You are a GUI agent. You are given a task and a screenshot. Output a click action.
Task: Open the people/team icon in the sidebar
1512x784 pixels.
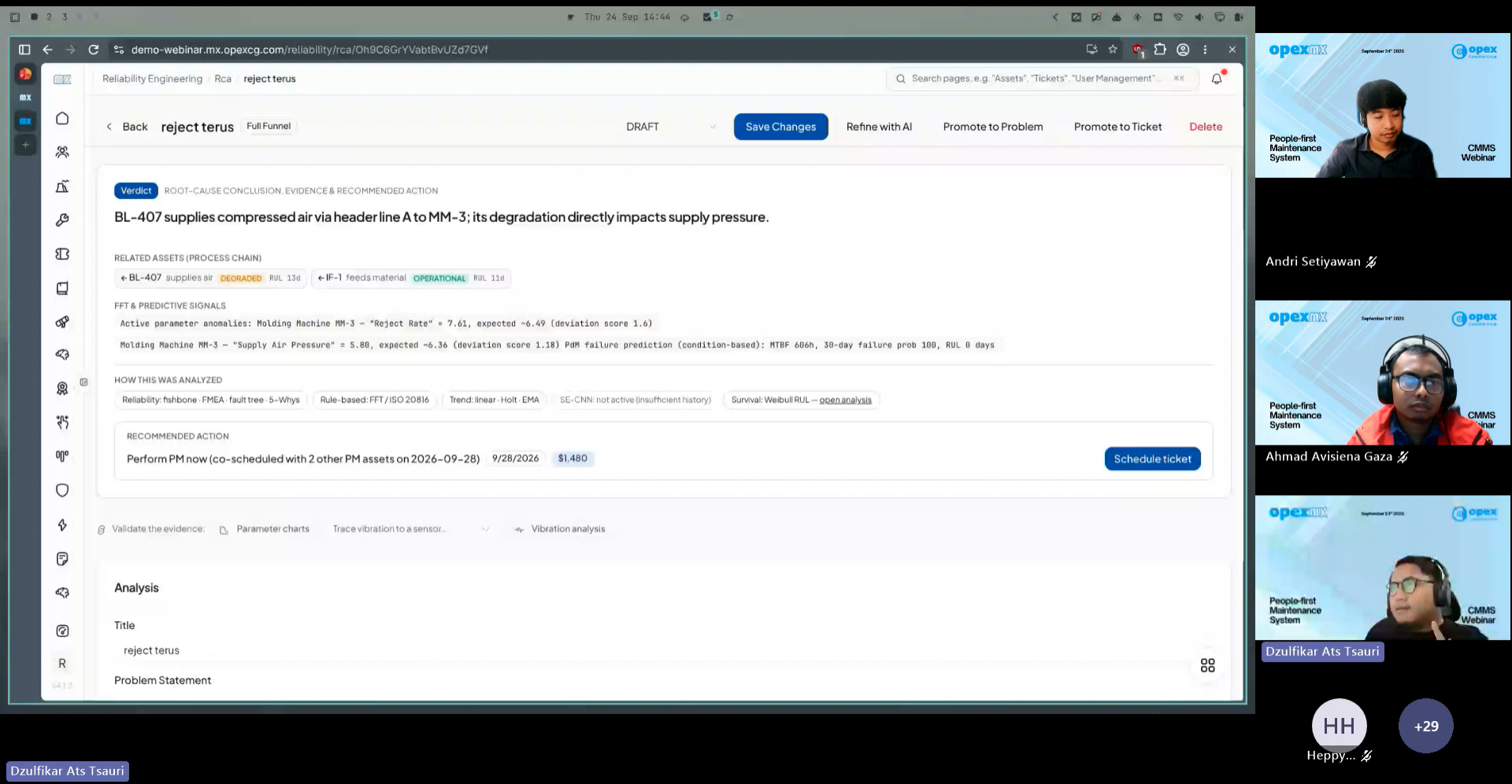[62, 152]
